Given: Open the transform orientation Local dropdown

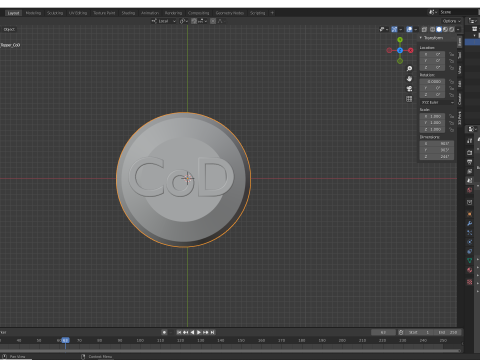Looking at the screenshot, I should coord(164,21).
